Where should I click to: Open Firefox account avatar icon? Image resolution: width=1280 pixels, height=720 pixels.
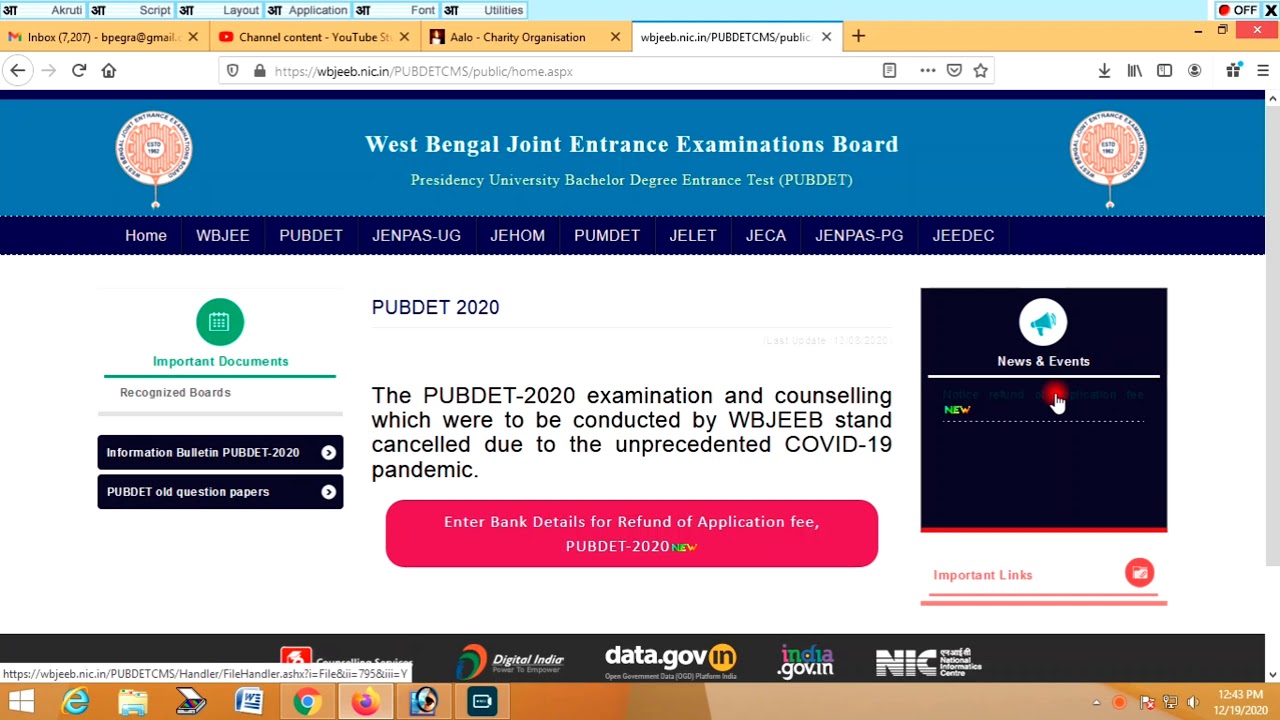tap(1194, 71)
